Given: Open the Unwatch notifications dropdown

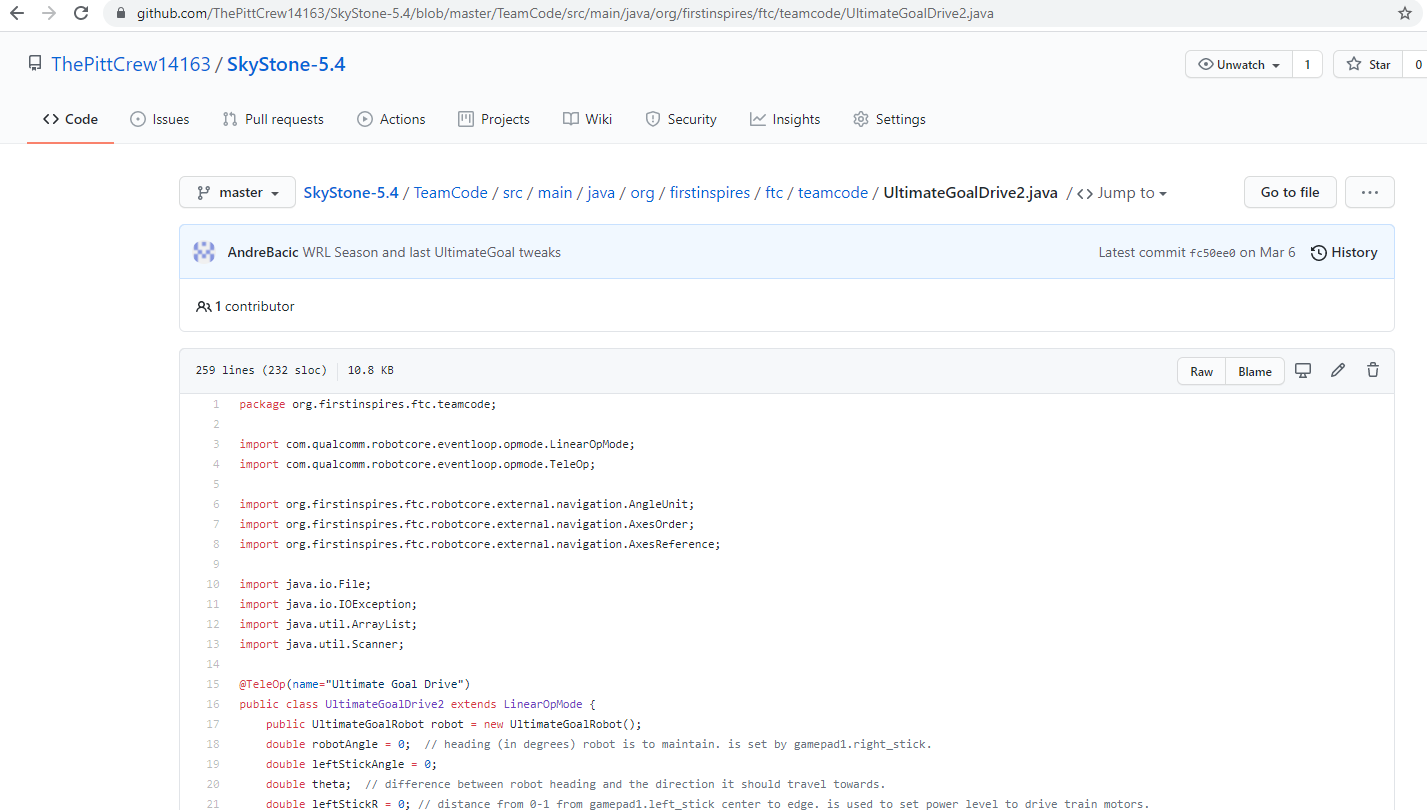Looking at the screenshot, I should pos(1238,64).
